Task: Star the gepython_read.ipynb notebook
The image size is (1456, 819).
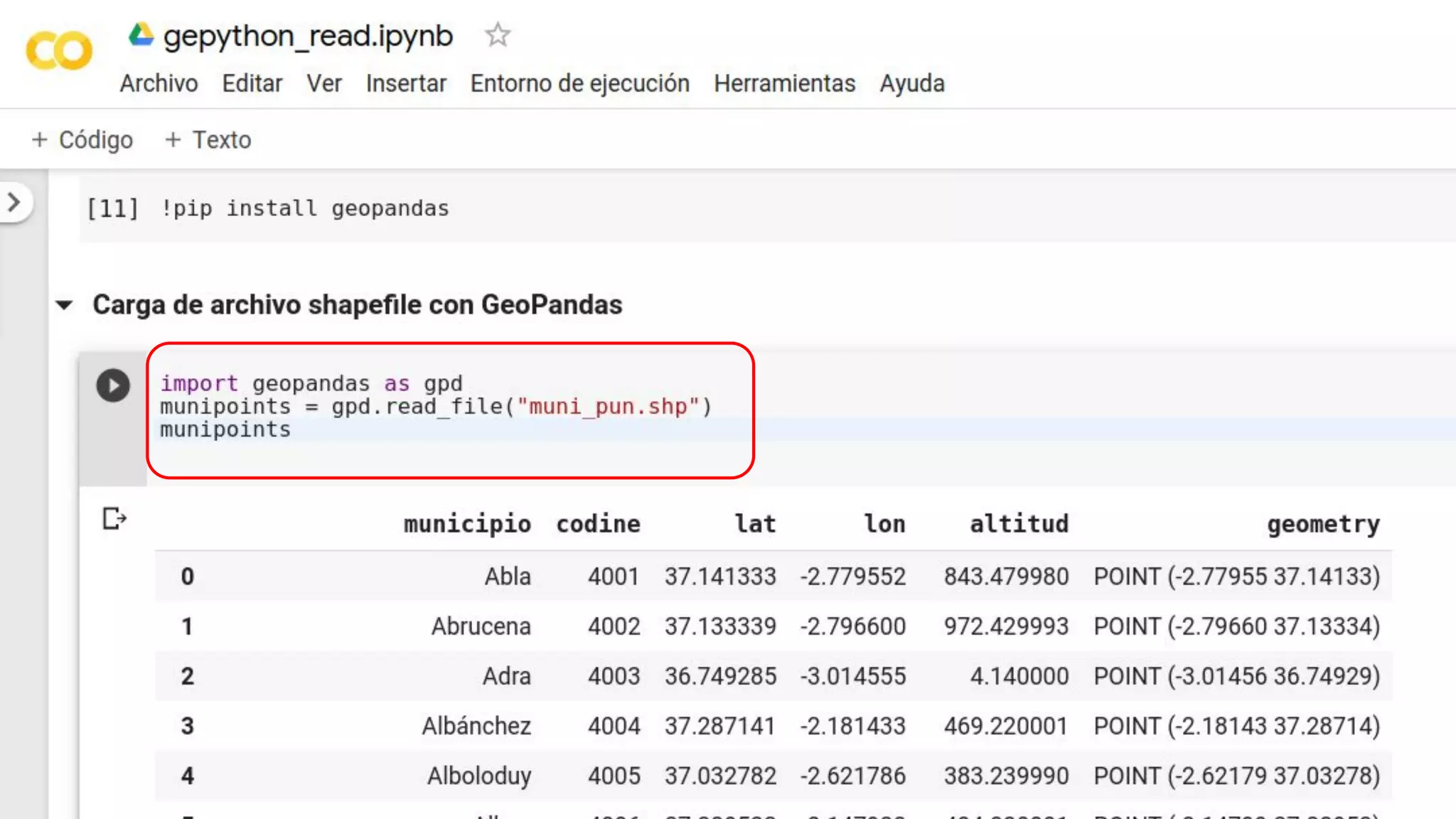Action: tap(498, 35)
